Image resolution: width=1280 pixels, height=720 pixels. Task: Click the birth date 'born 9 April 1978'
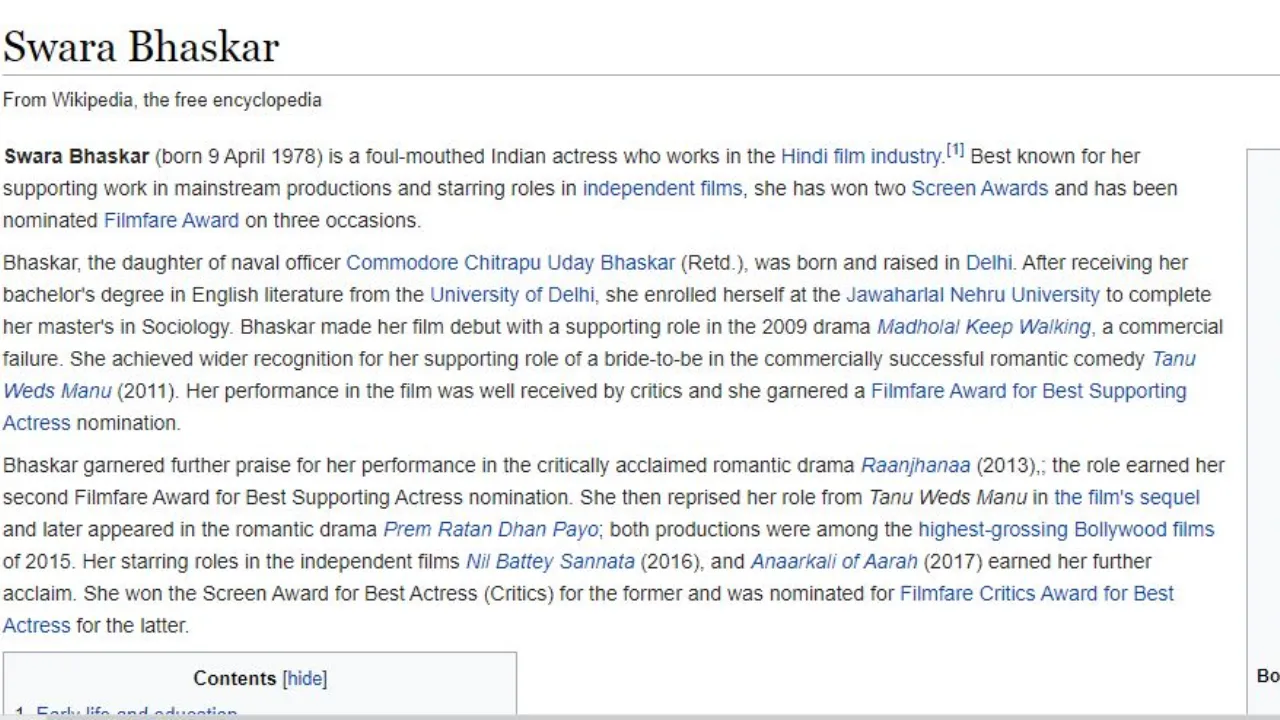237,156
